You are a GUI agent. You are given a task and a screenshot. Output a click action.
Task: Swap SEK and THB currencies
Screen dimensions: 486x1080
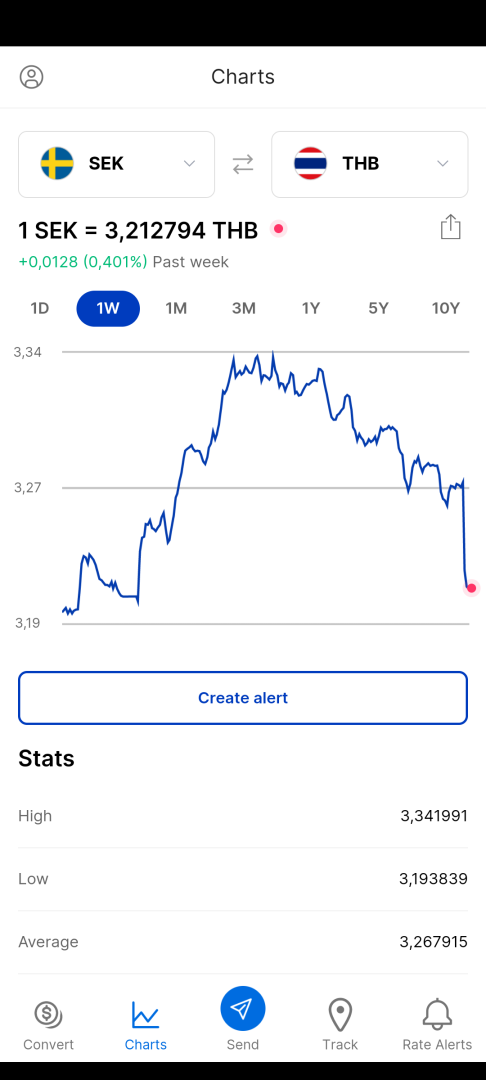[242, 164]
